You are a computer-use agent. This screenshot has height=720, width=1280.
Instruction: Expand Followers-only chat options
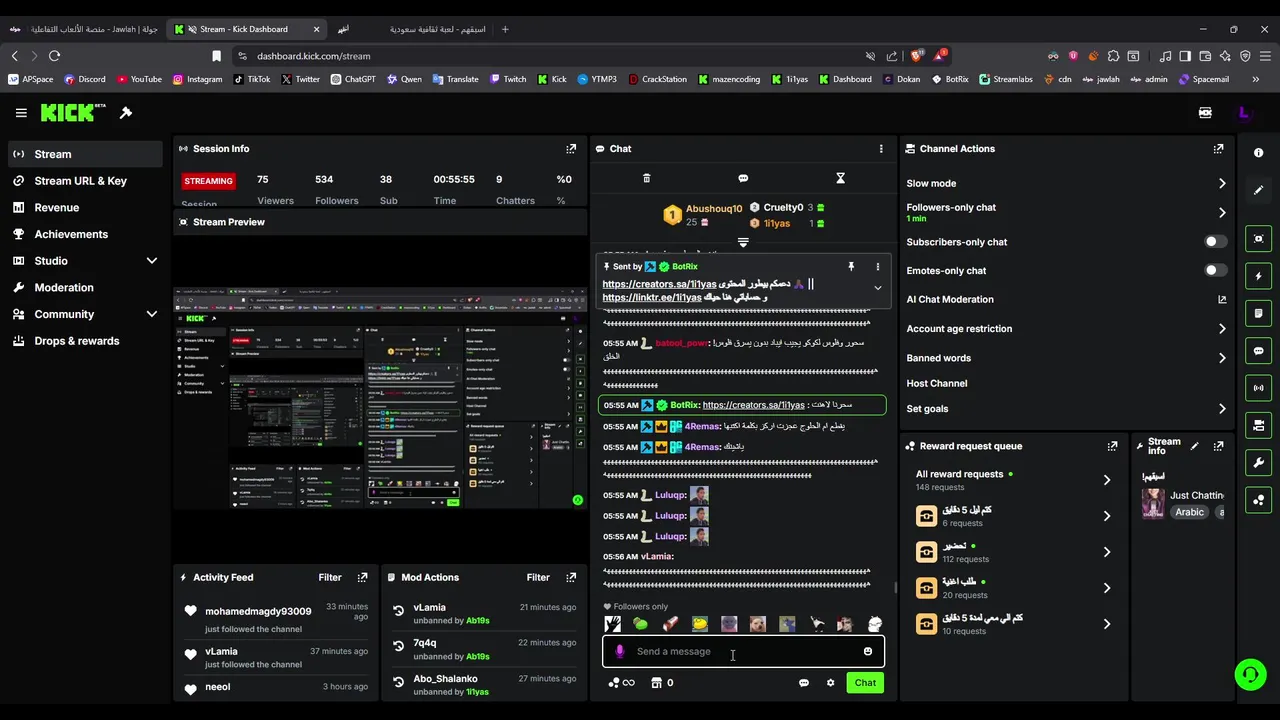tap(1222, 212)
